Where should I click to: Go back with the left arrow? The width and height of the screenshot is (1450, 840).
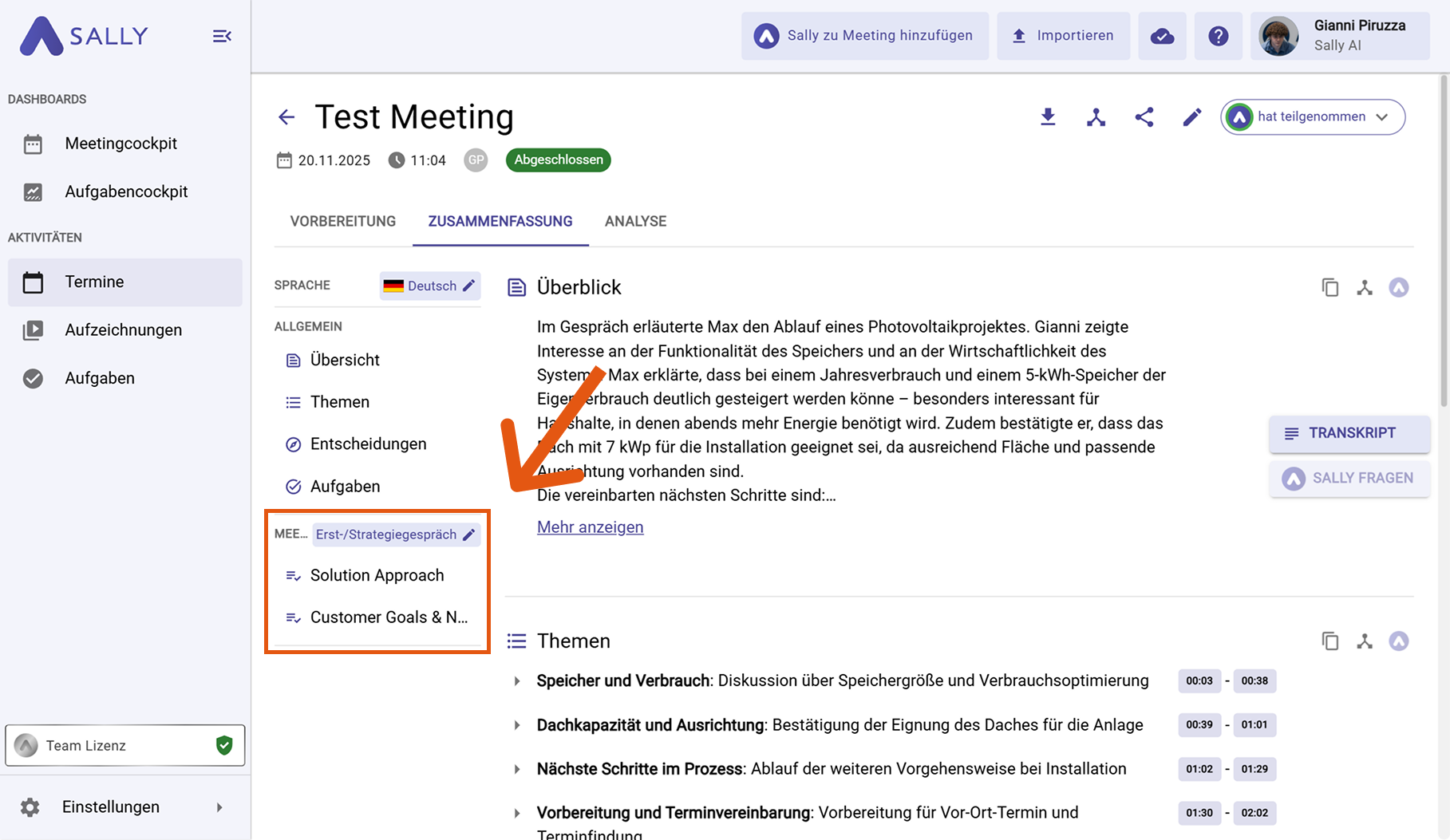[x=286, y=117]
